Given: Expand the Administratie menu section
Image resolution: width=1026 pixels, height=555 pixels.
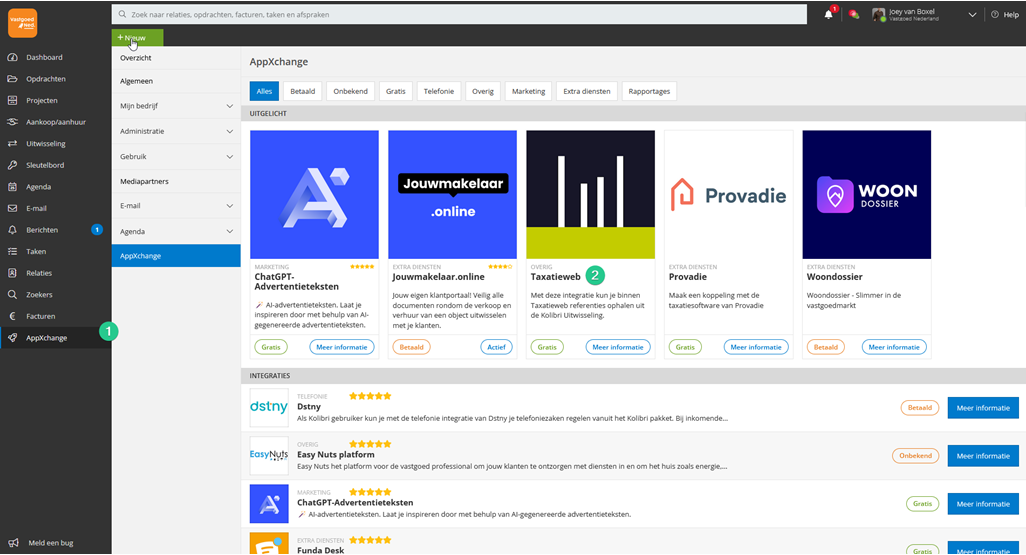Looking at the screenshot, I should (229, 131).
